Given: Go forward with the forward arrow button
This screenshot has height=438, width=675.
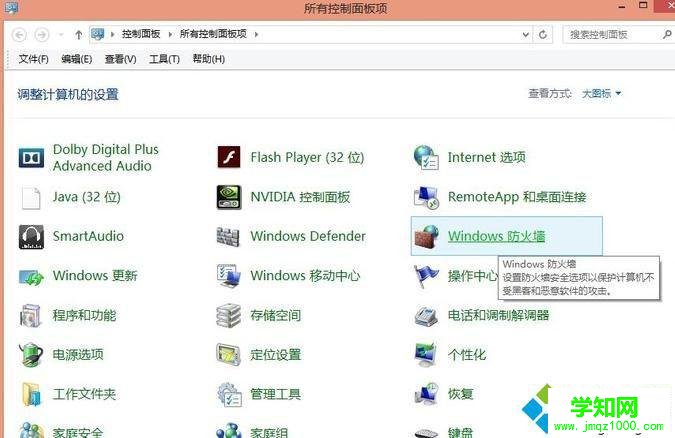Looking at the screenshot, I should coord(42,34).
